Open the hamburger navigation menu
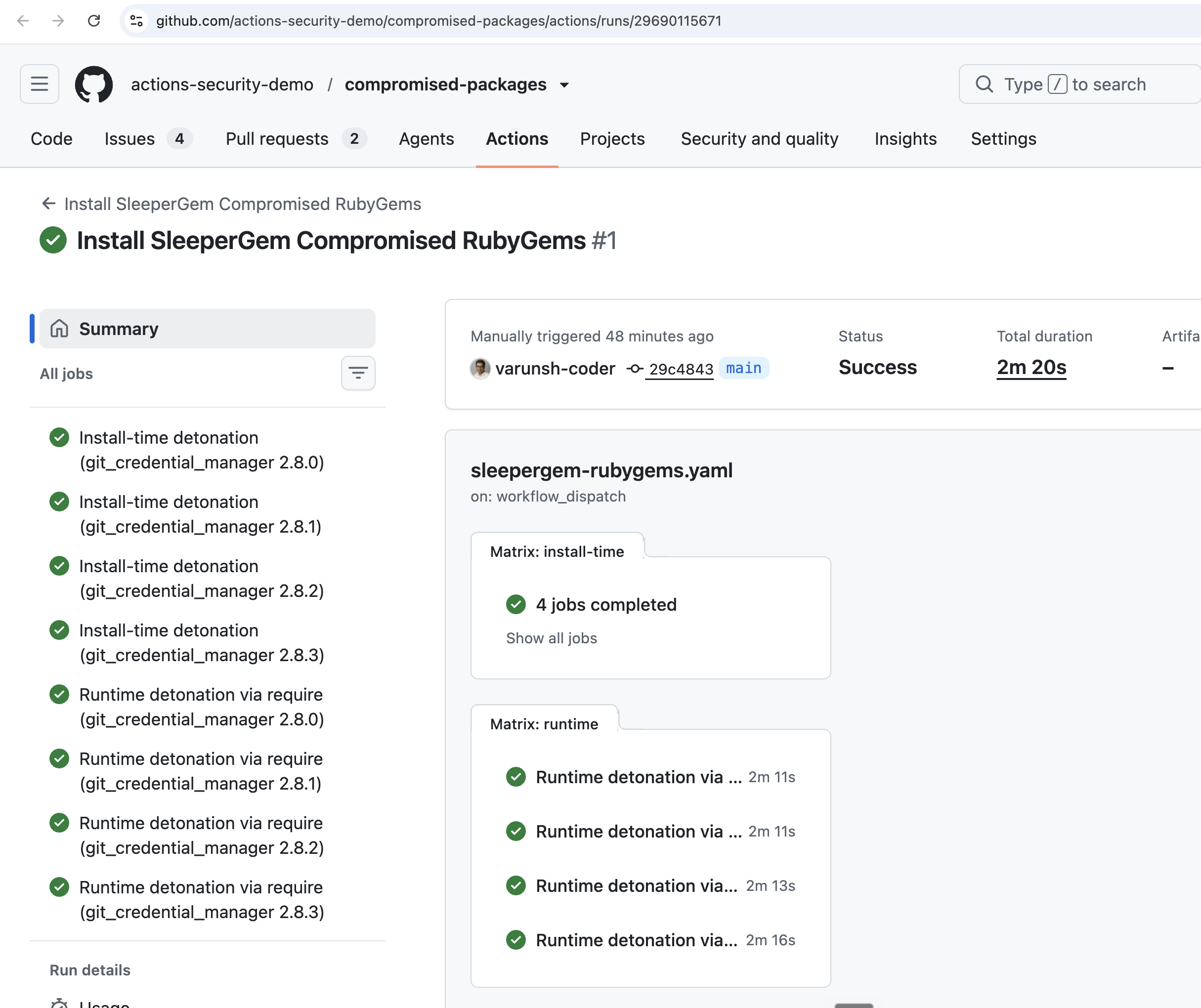This screenshot has width=1201, height=1008. coord(40,84)
